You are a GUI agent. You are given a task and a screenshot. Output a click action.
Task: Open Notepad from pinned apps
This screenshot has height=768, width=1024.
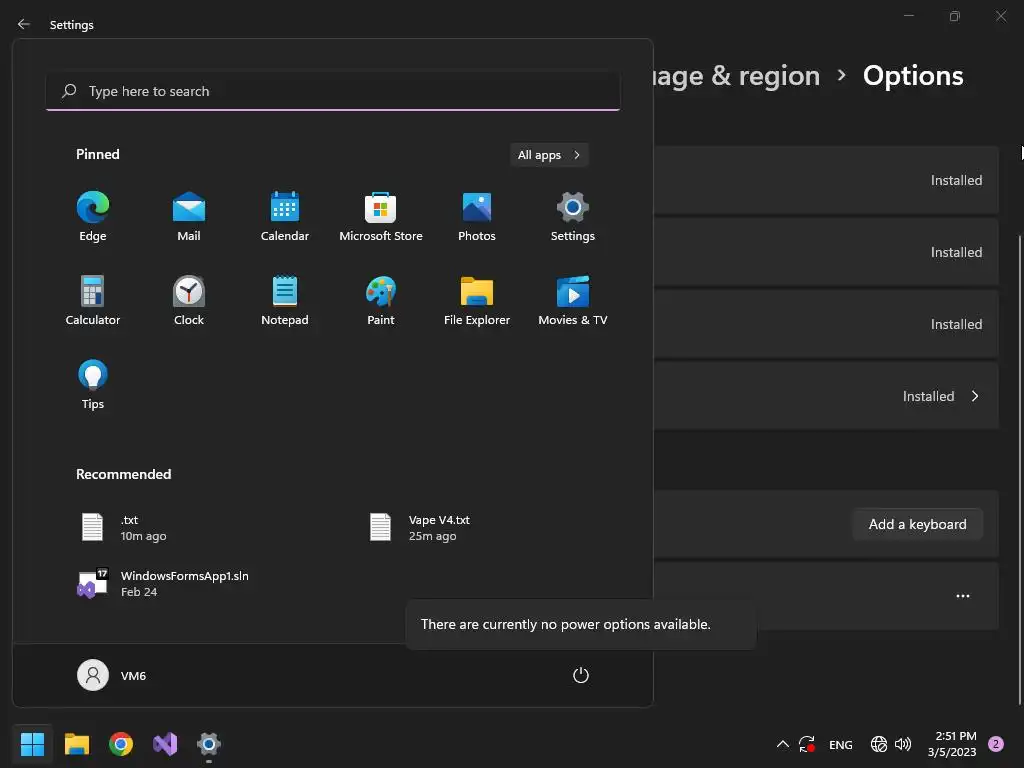point(285,300)
